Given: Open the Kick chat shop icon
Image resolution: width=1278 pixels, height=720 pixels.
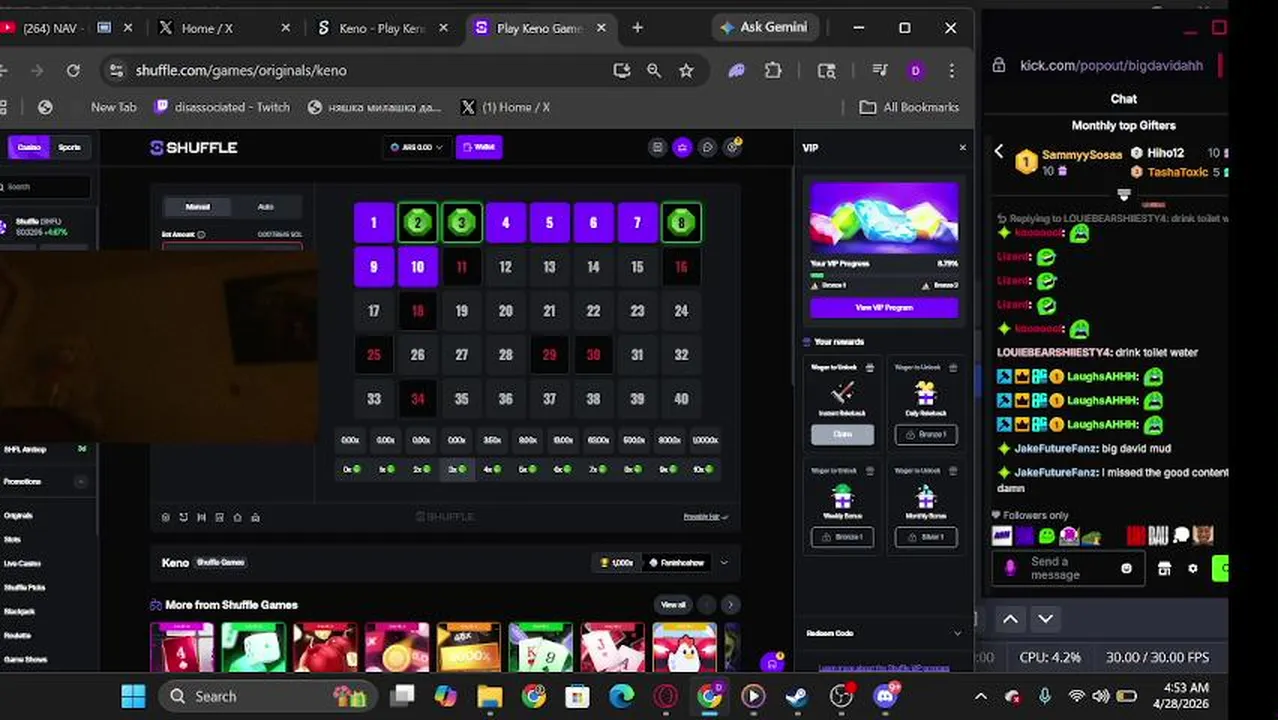Looking at the screenshot, I should click(1164, 568).
